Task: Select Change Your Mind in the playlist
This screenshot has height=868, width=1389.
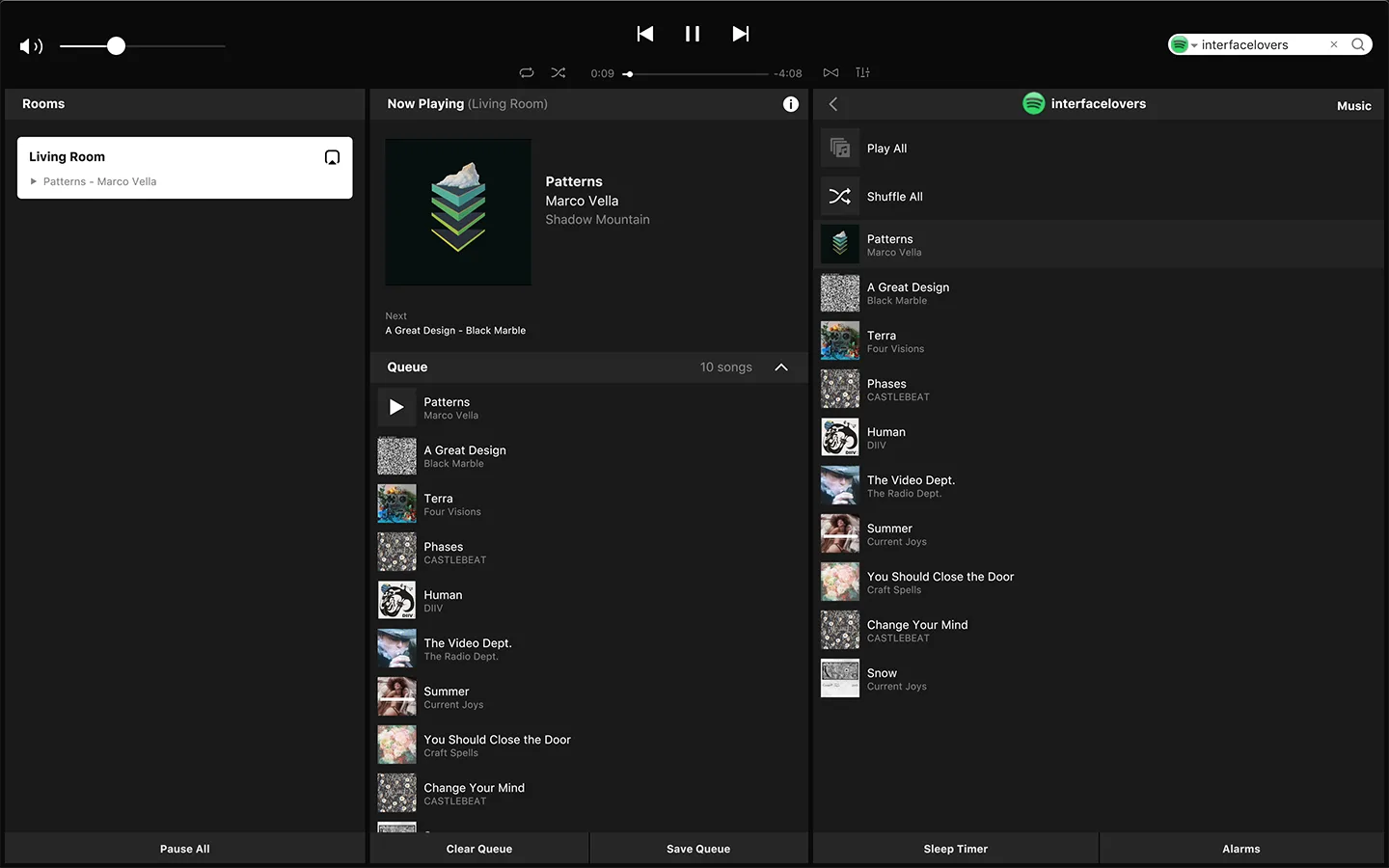Action: coord(1099,630)
